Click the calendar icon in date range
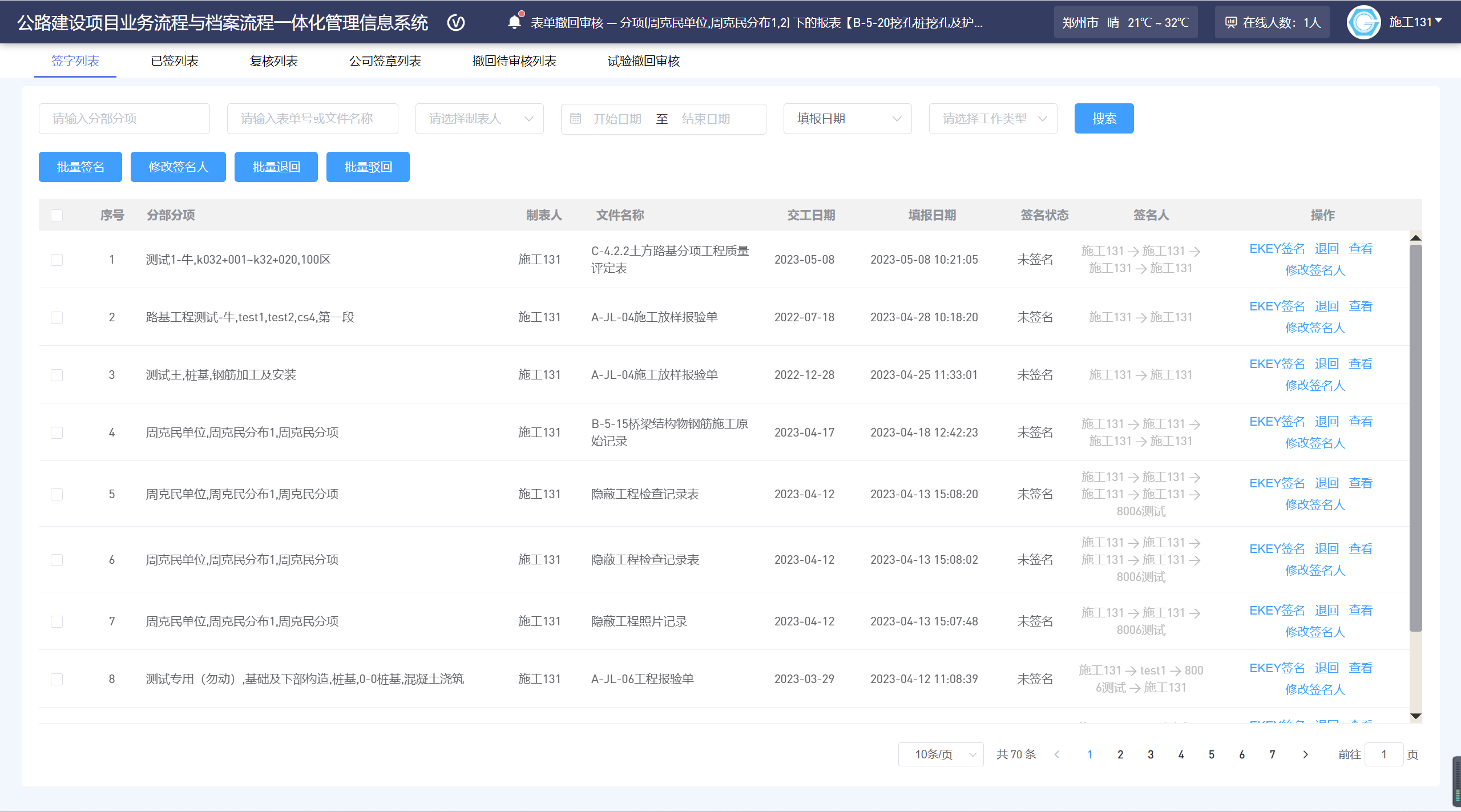Viewport: 1461px width, 812px height. click(575, 119)
